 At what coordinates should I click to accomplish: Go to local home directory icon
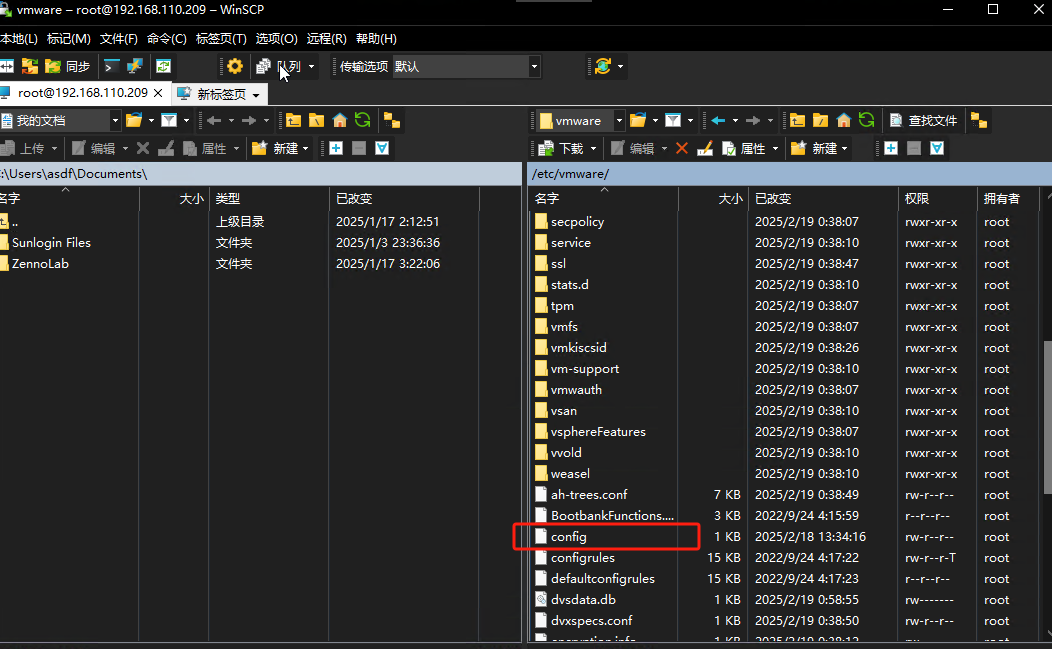(339, 120)
